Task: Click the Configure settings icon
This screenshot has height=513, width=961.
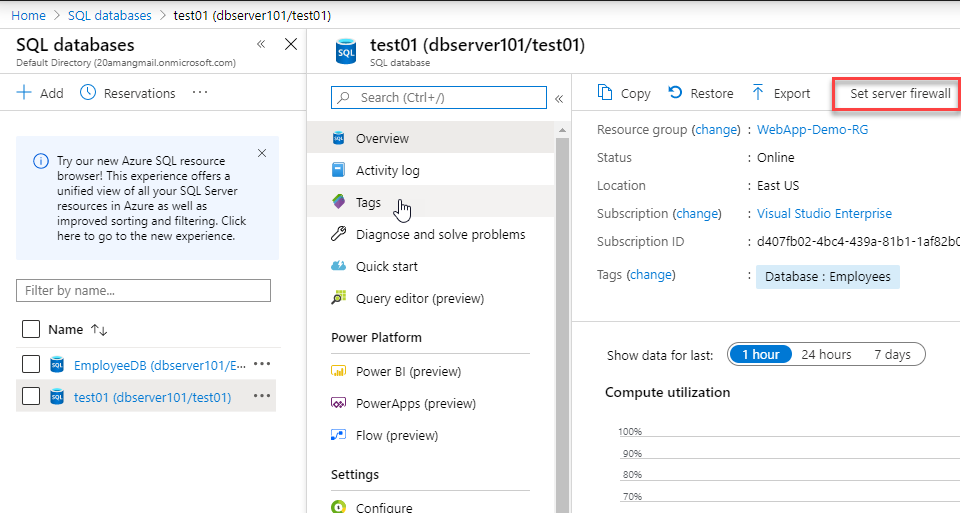Action: [x=338, y=506]
